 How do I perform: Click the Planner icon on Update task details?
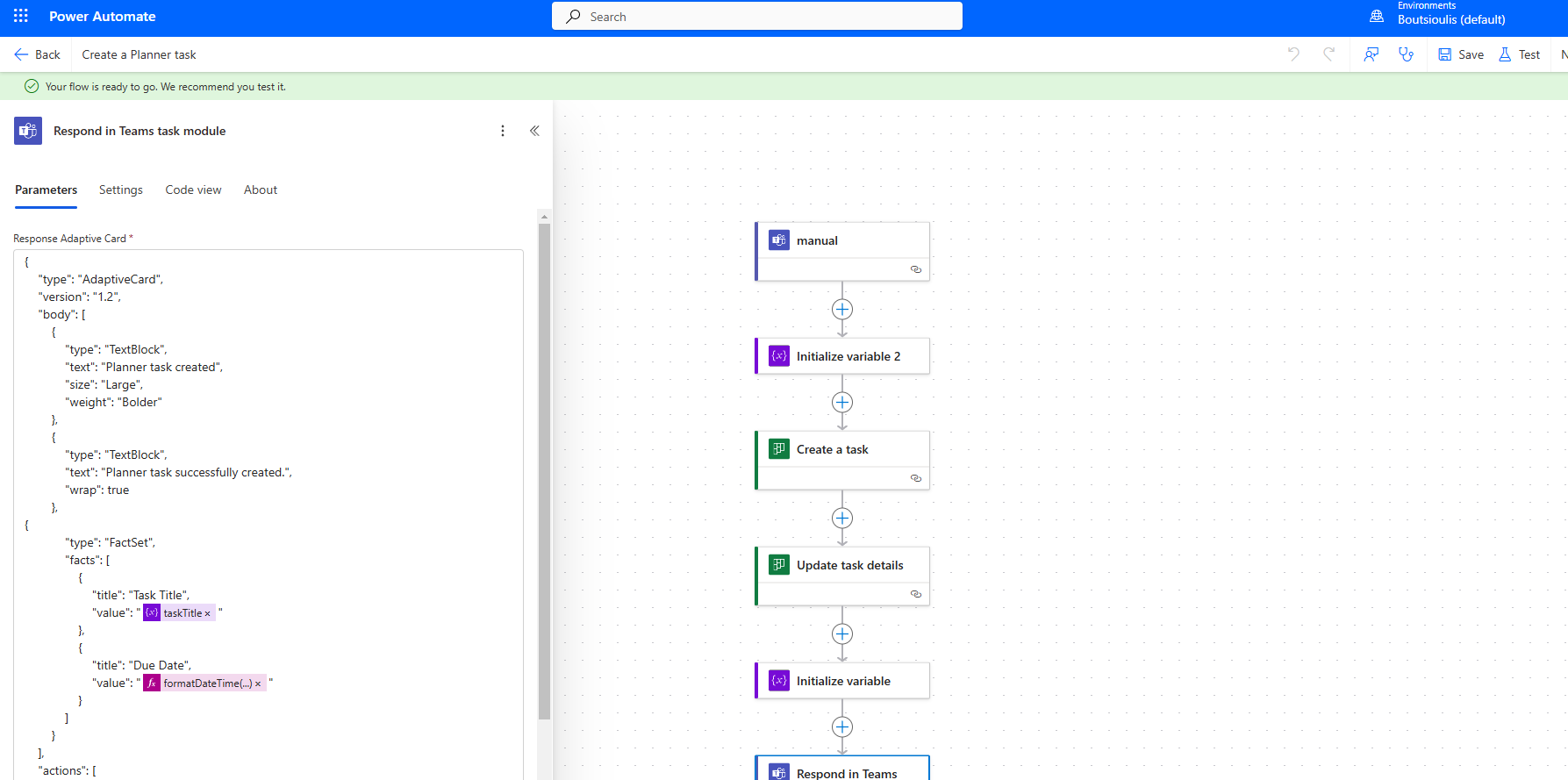click(x=779, y=565)
